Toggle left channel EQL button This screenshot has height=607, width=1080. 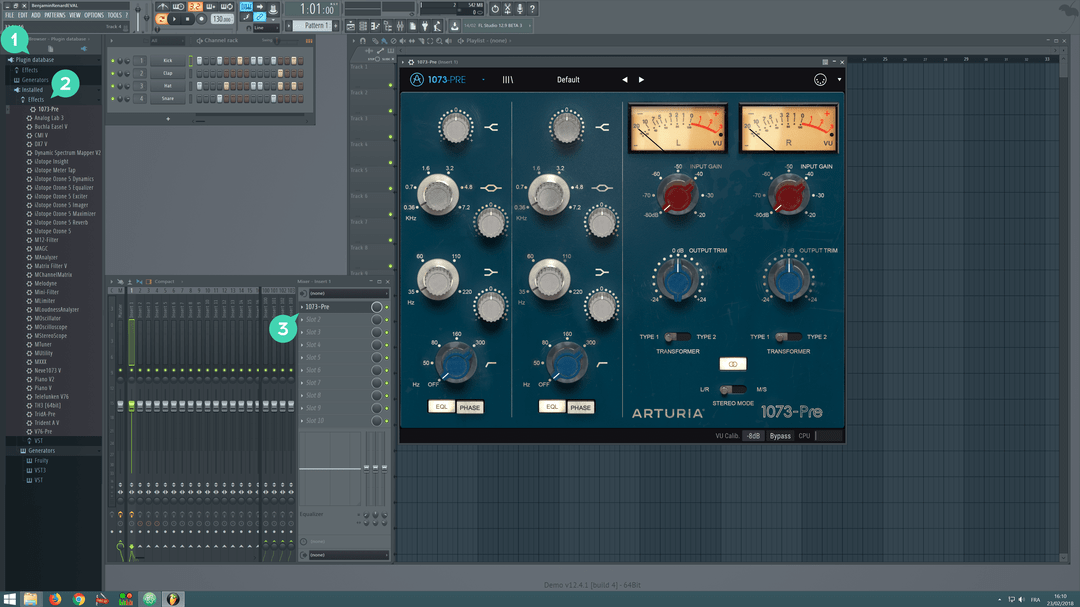441,407
